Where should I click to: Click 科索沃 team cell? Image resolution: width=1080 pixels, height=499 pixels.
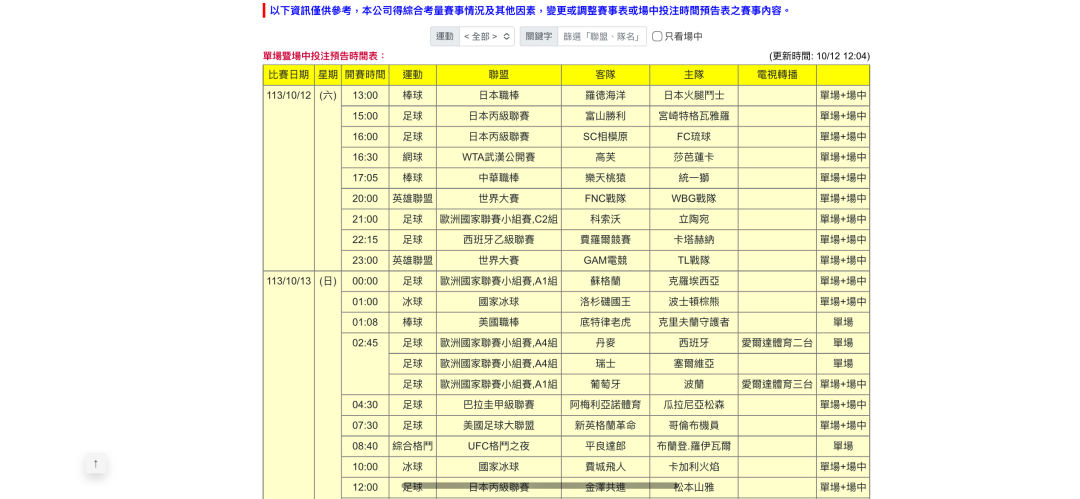point(605,219)
